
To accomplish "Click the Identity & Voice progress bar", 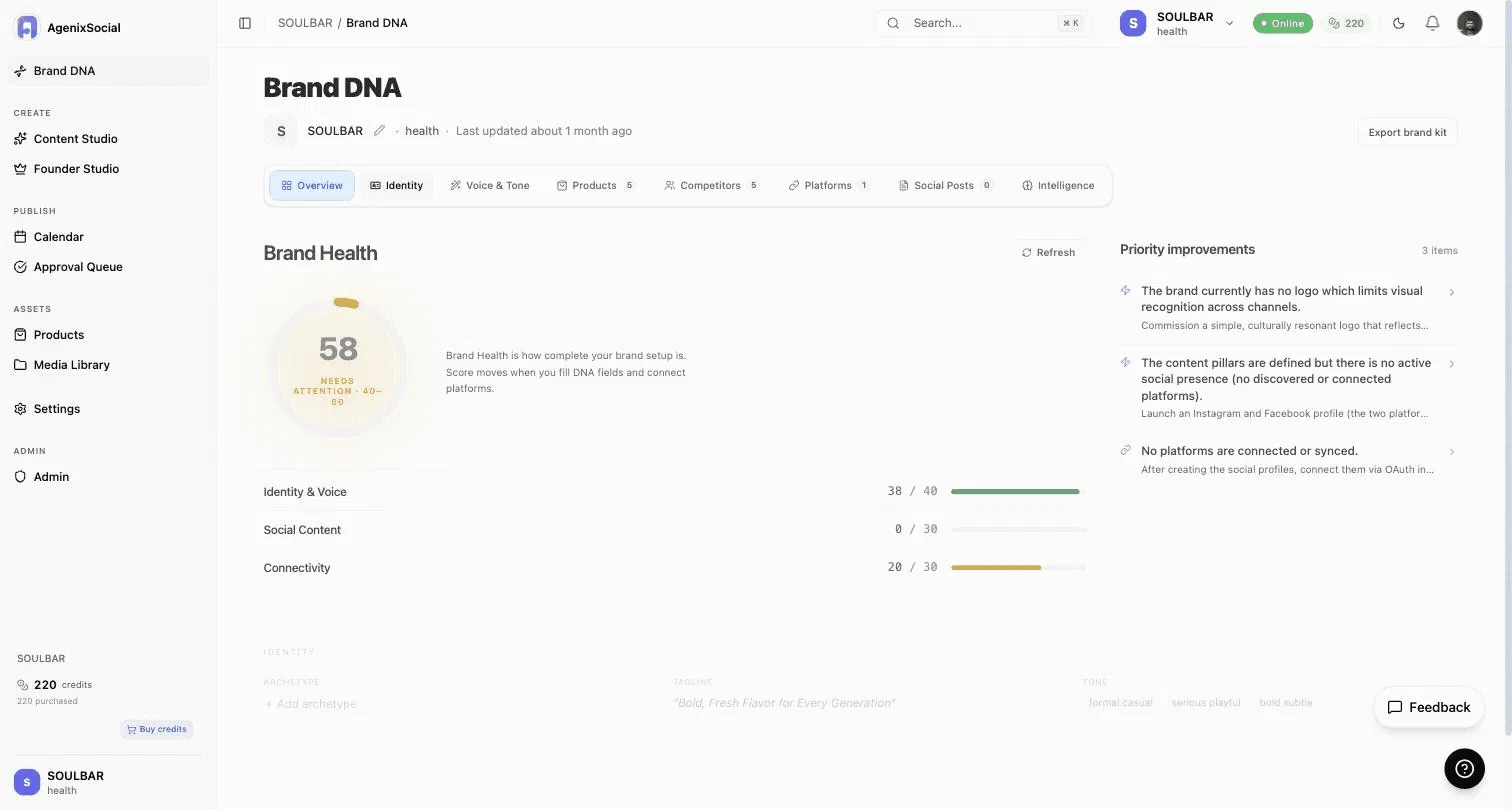I will pos(1018,492).
